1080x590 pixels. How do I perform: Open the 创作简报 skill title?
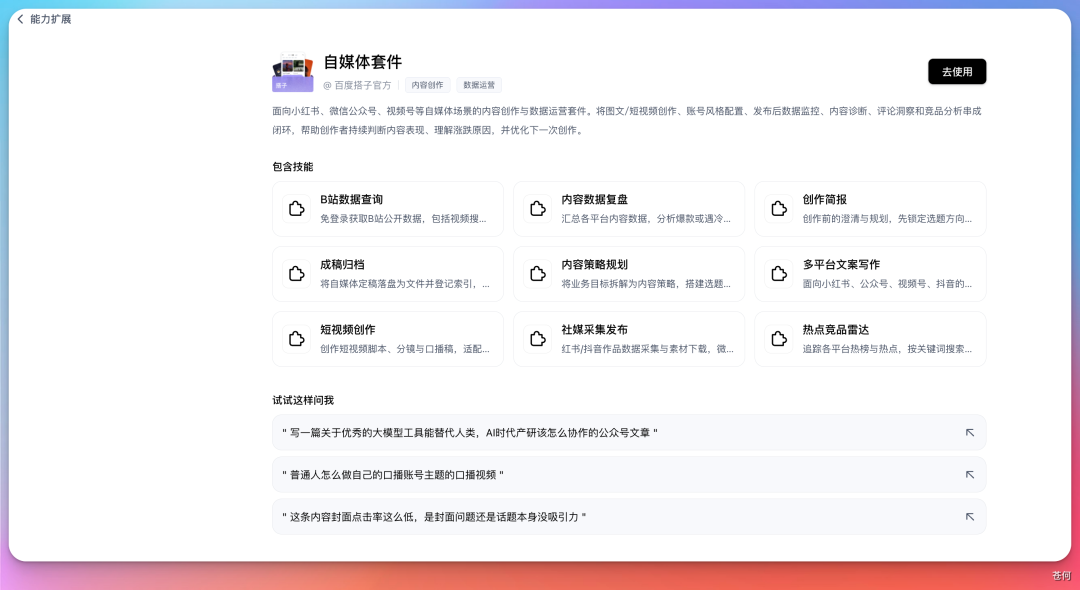pos(824,200)
